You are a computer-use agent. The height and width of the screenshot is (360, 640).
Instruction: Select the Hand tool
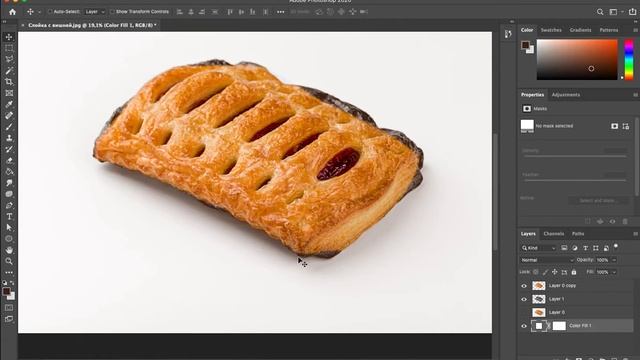9,250
